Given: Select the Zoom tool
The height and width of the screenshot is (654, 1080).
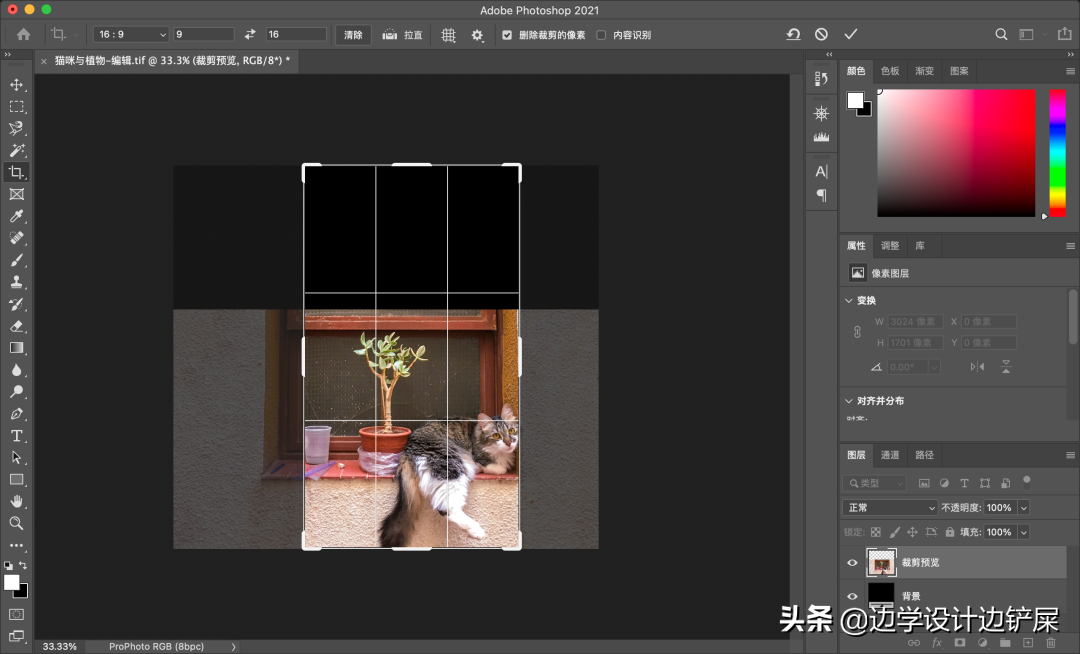Looking at the screenshot, I should [x=17, y=523].
